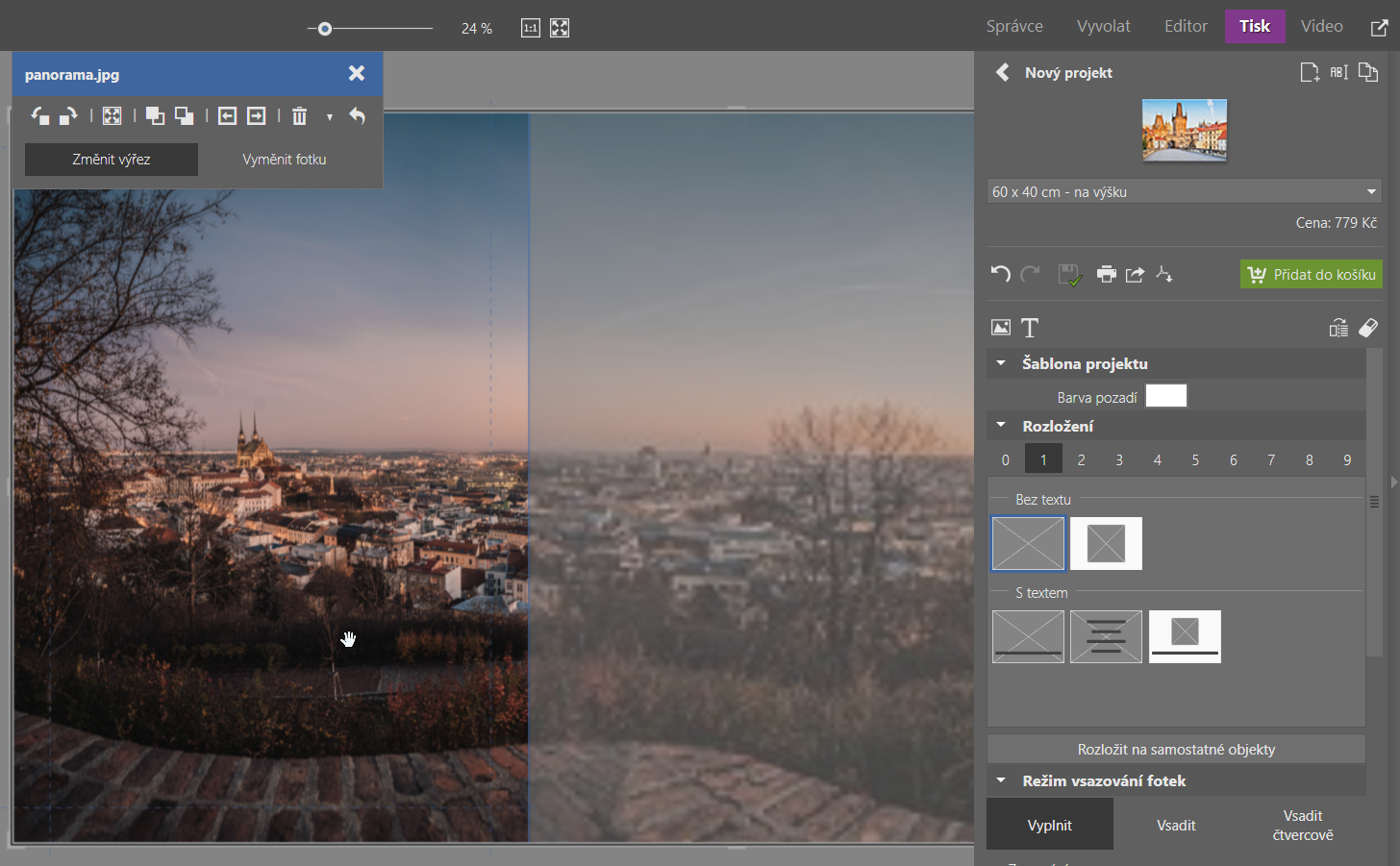Open small dropdown arrow beside trash
The image size is (1400, 866).
click(330, 117)
